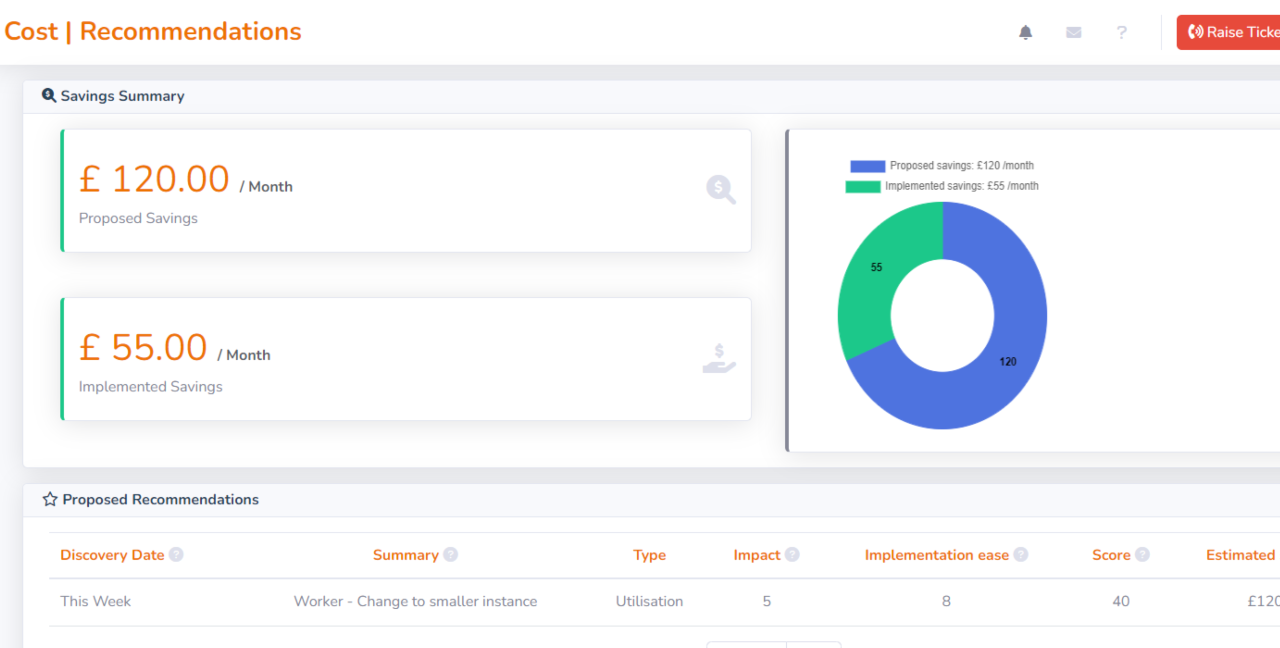Select the green 55 segment of the donut chart
The width and height of the screenshot is (1280, 648).
(x=877, y=266)
